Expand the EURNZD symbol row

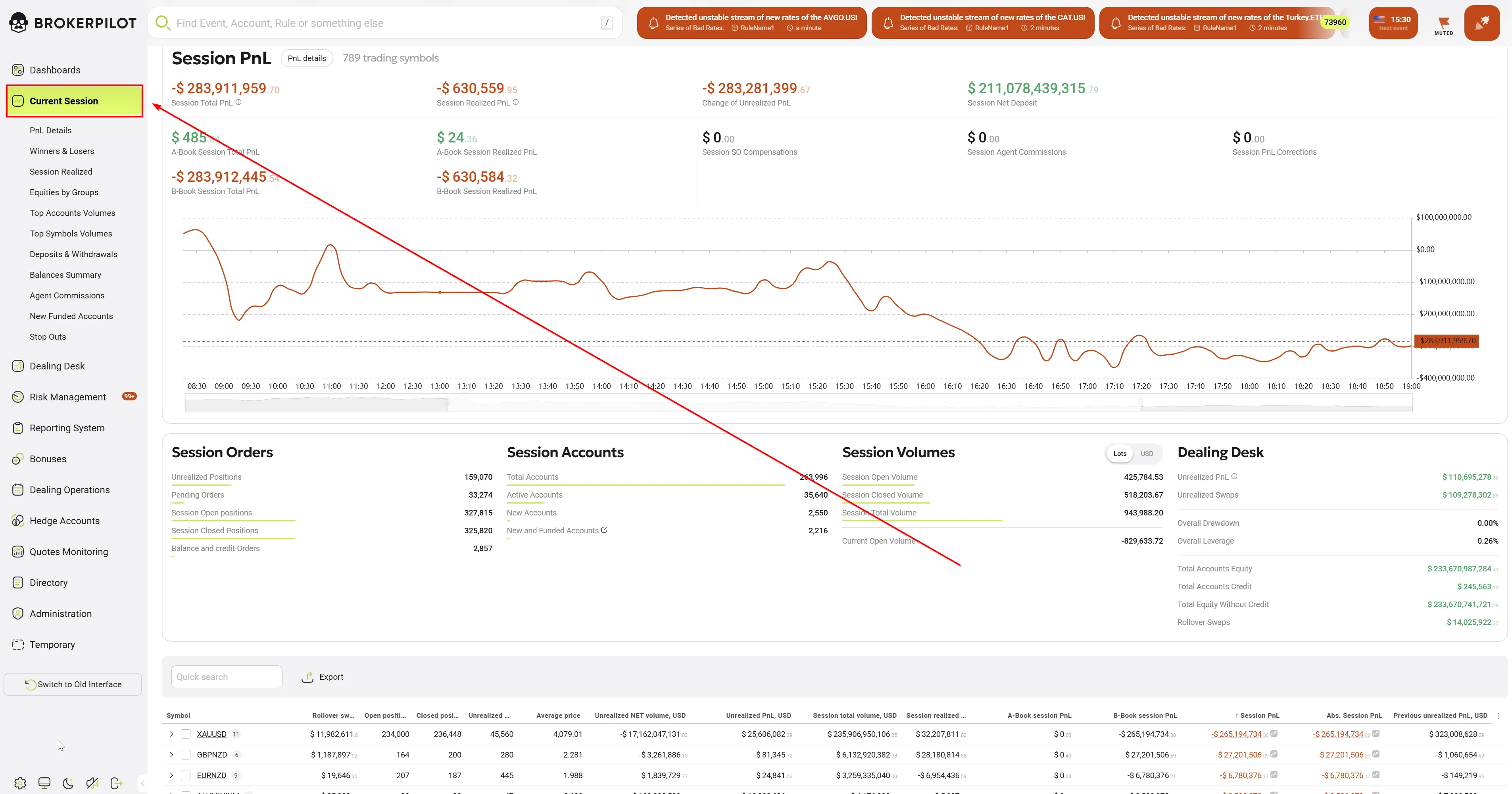click(x=171, y=775)
